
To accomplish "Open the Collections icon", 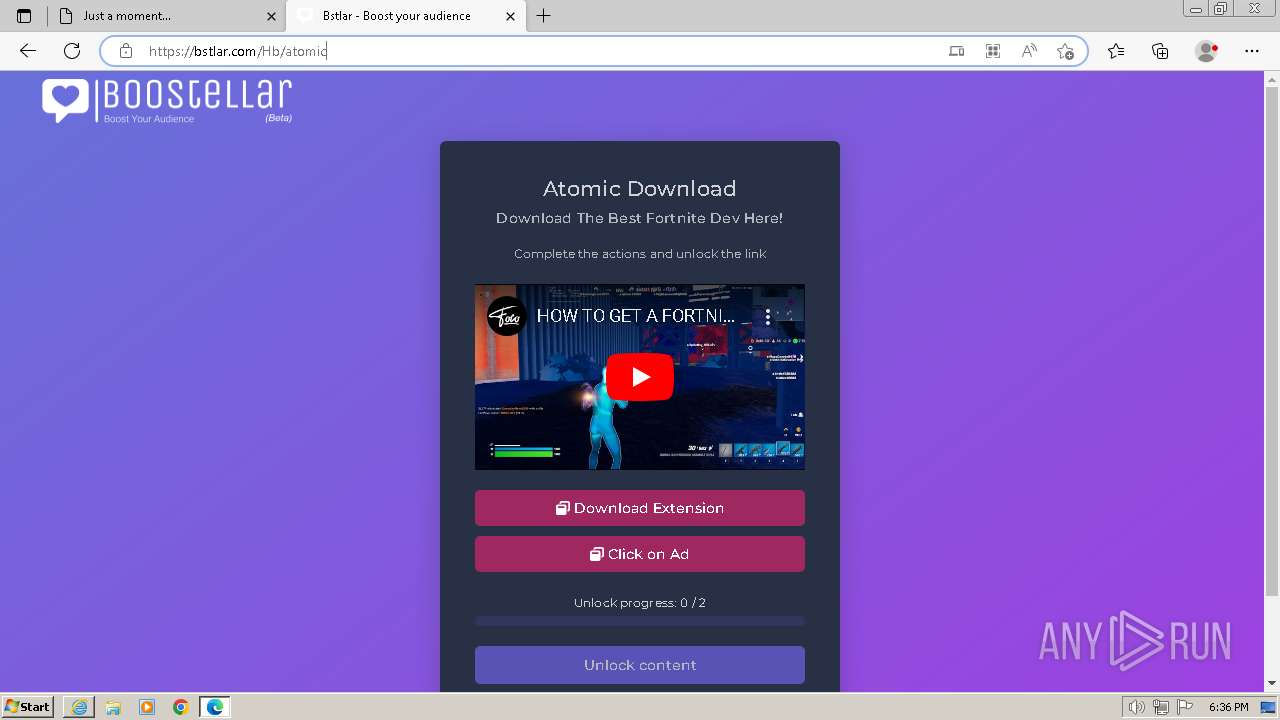I will (x=1160, y=51).
